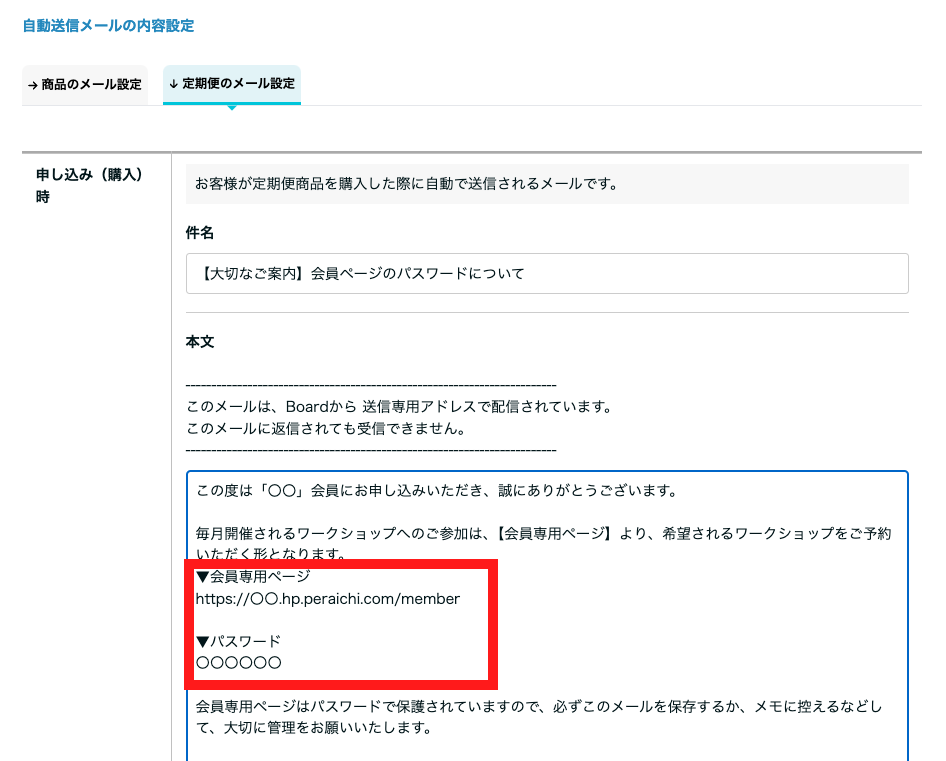Click the 〇〇〇〇〇〇 password placeholder line

(x=239, y=663)
